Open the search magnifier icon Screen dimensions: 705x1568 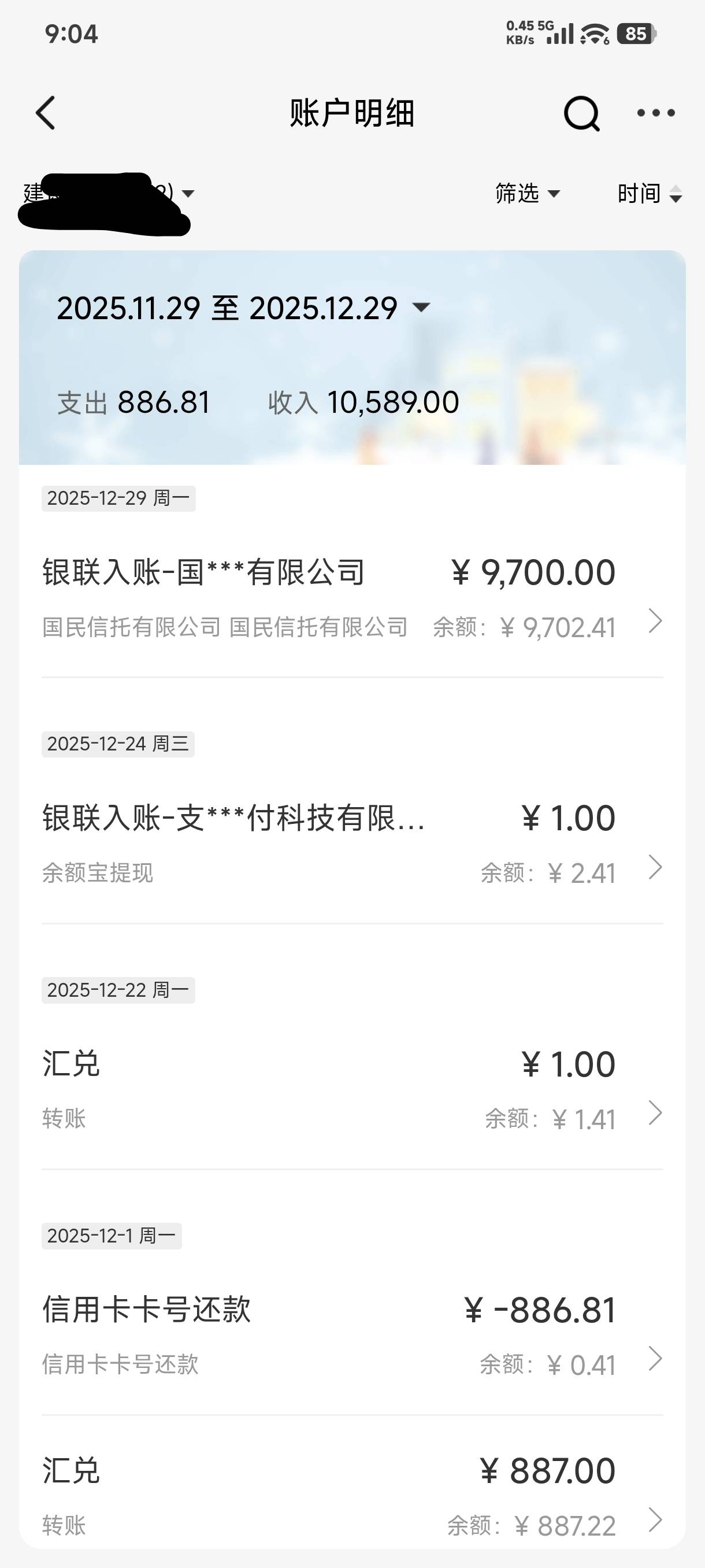click(581, 113)
